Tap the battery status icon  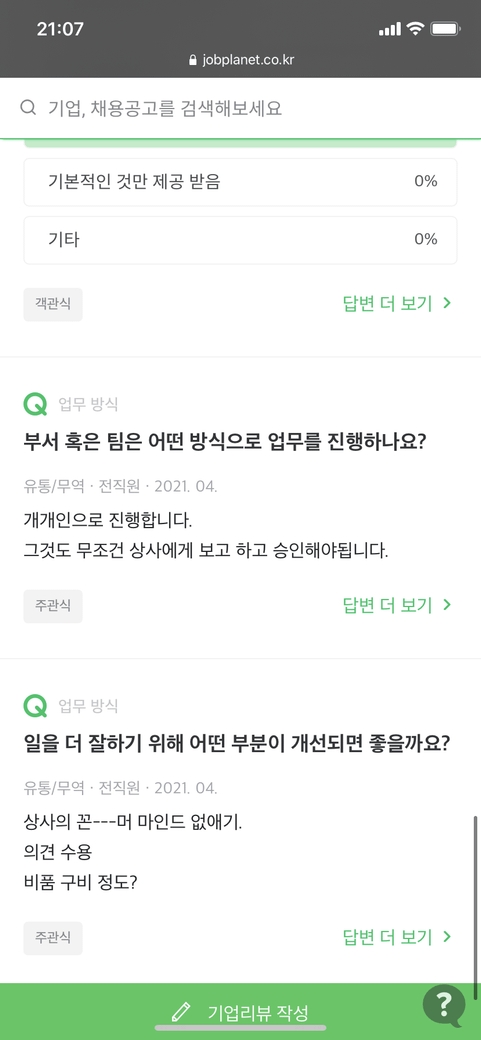[445, 29]
